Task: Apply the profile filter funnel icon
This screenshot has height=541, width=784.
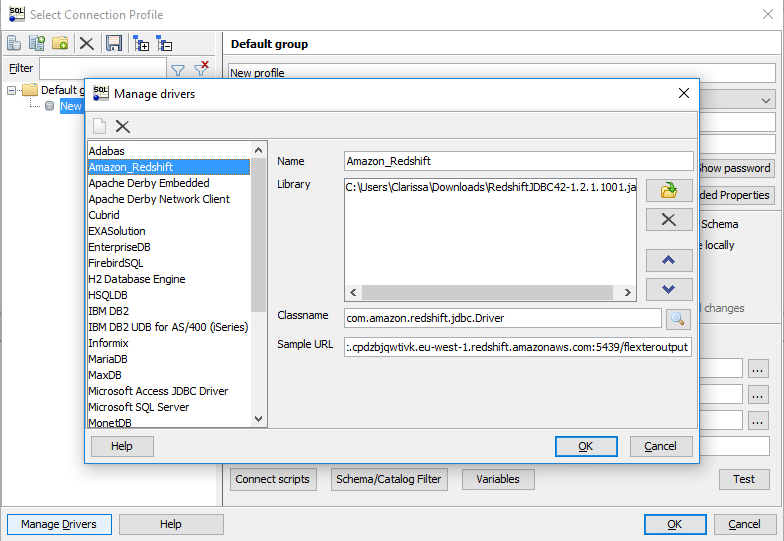Action: (178, 70)
